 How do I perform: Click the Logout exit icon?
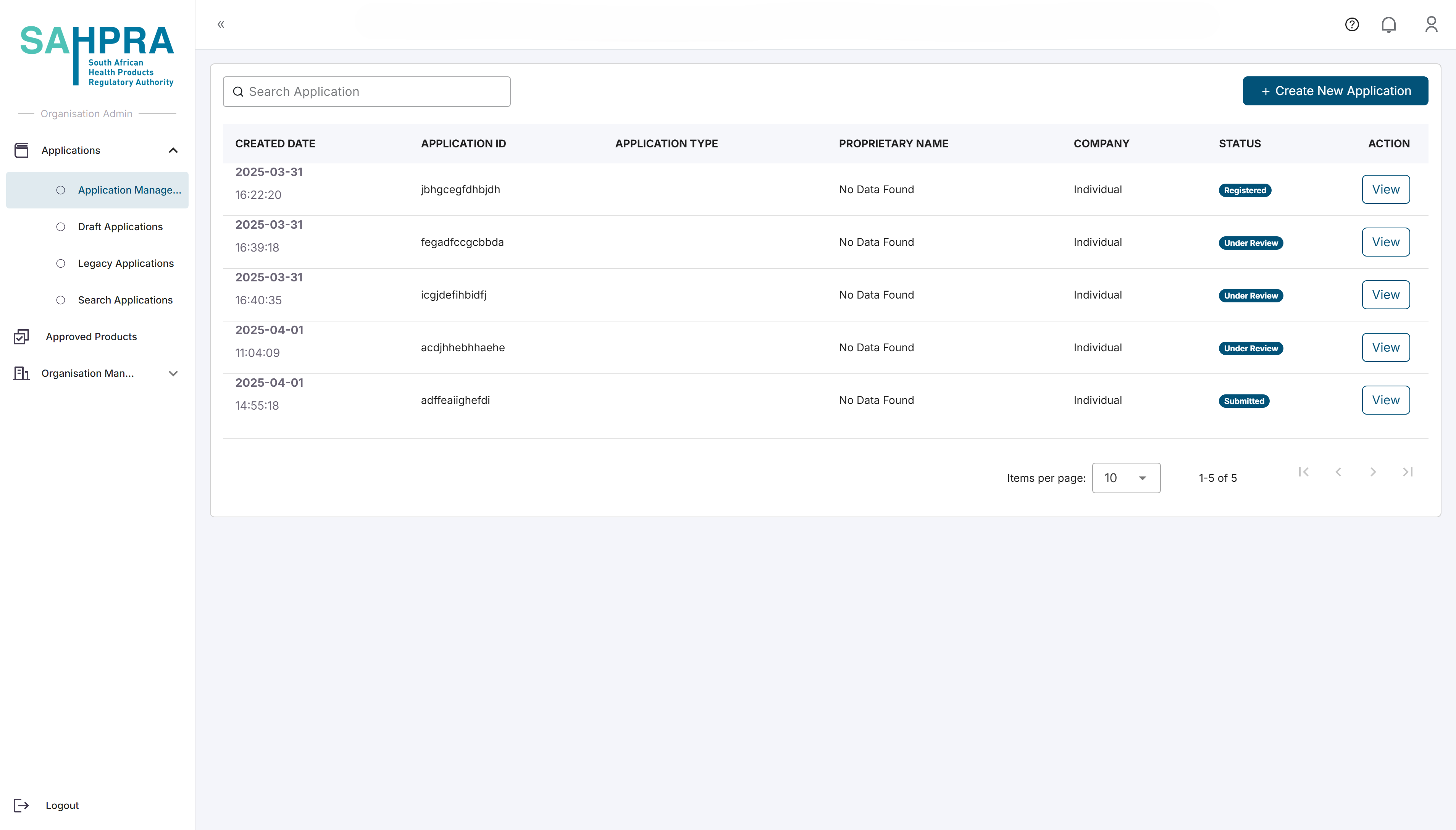coord(21,805)
